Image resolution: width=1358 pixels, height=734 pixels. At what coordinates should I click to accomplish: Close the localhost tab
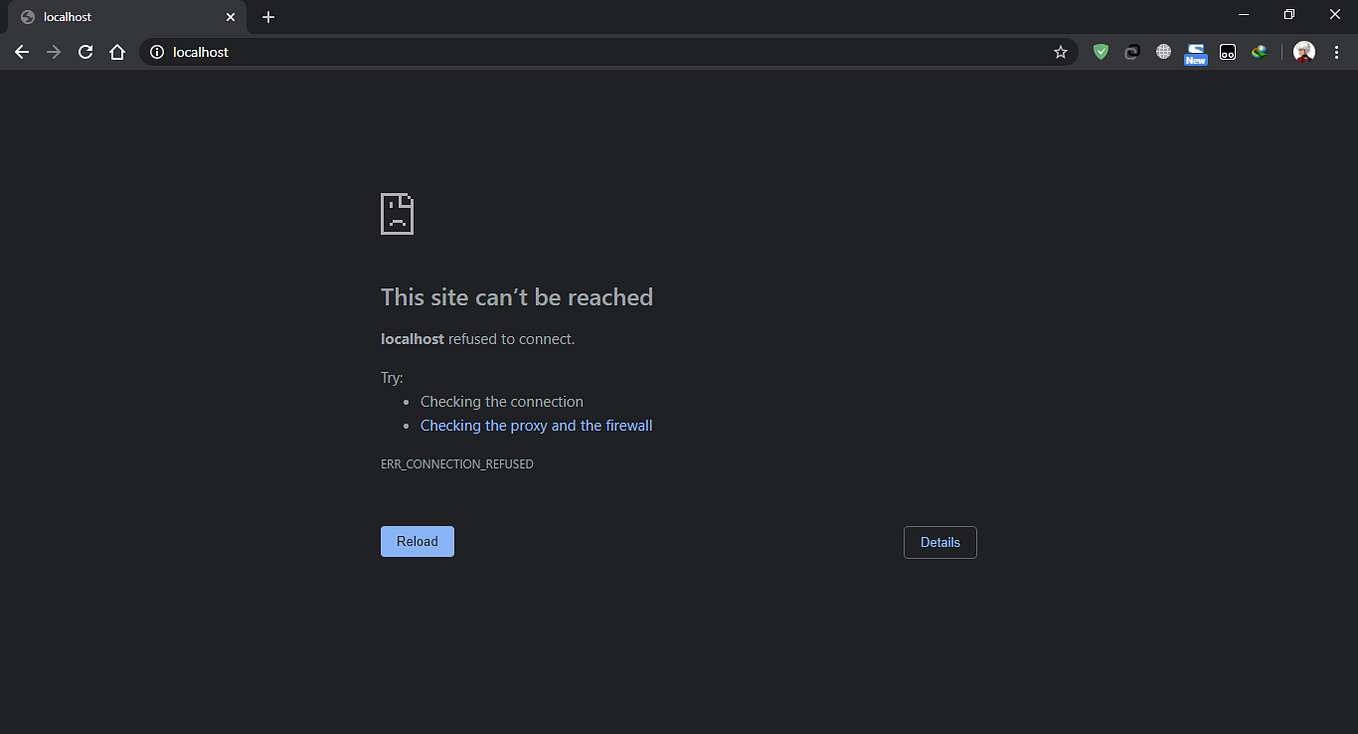click(230, 16)
